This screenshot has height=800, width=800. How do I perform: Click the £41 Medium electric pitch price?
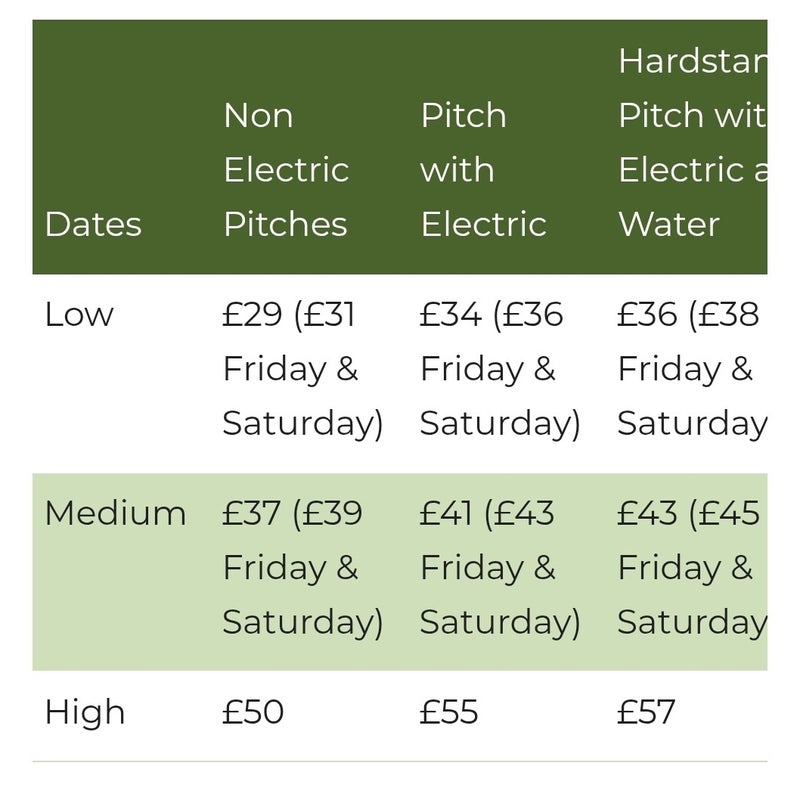pos(446,514)
